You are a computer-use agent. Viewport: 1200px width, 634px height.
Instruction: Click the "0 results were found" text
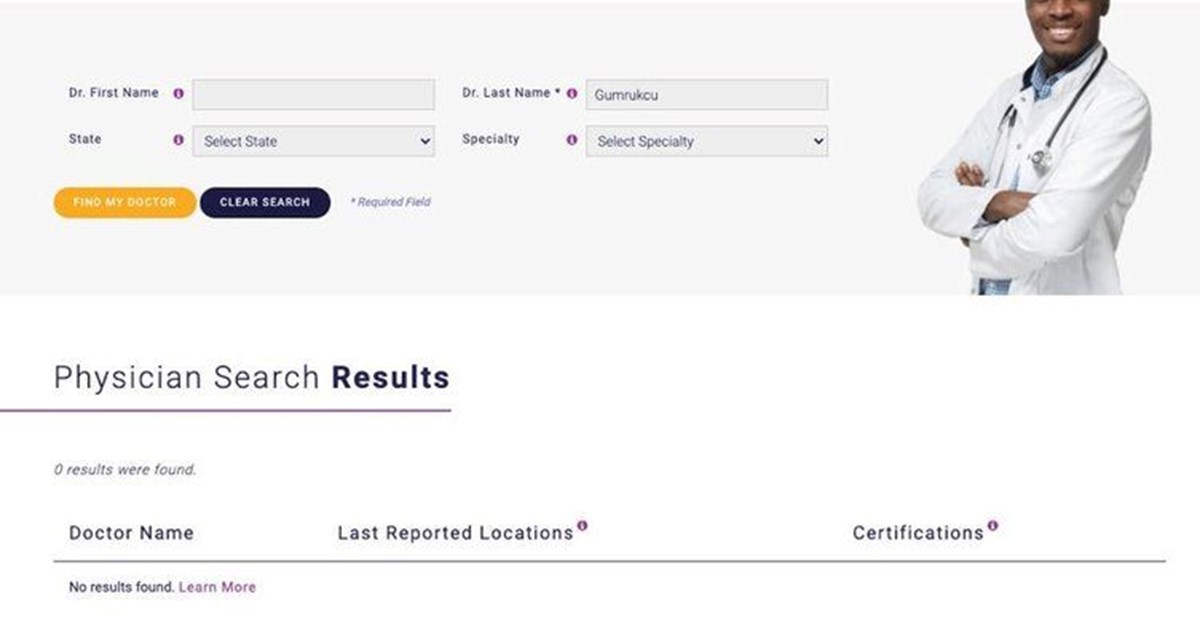(x=125, y=469)
